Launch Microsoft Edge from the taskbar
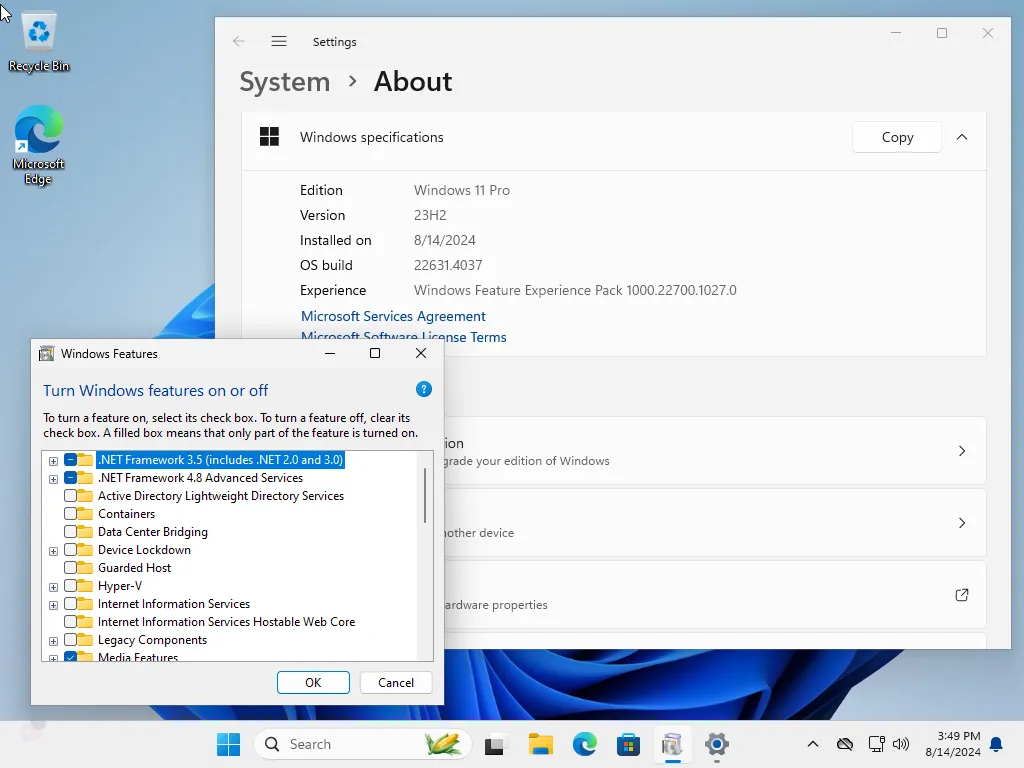 [x=584, y=744]
